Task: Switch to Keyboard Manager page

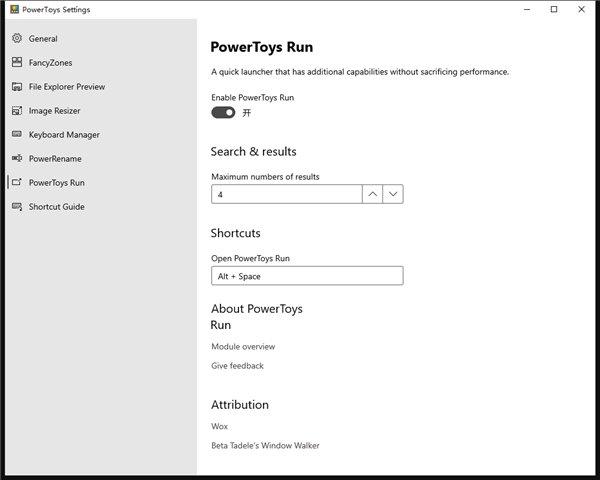Action: 64,135
